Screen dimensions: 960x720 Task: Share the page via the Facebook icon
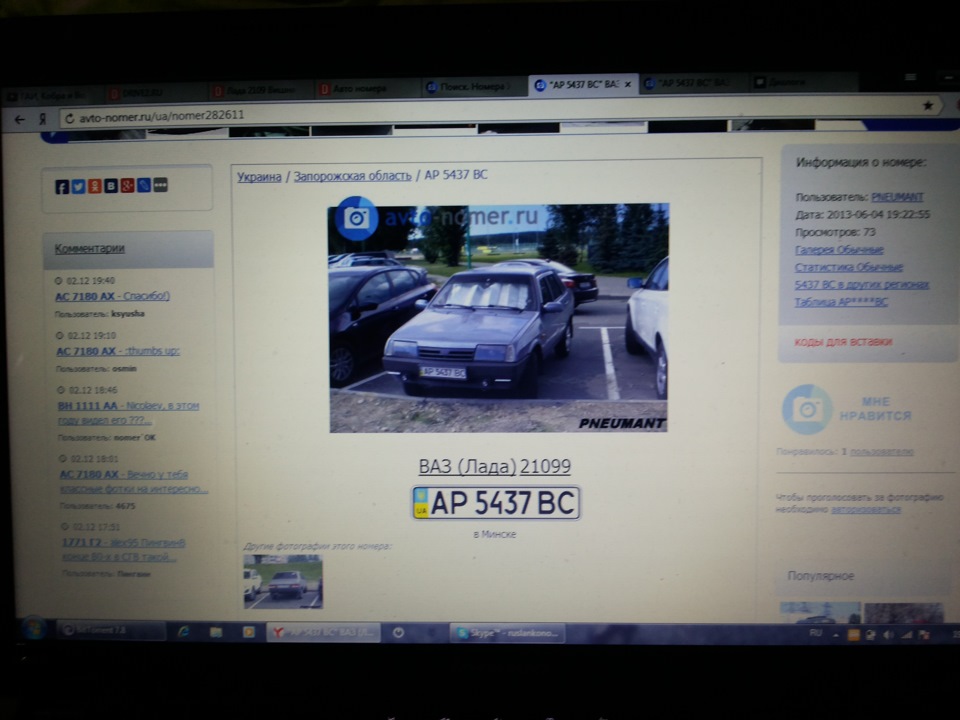click(x=62, y=187)
